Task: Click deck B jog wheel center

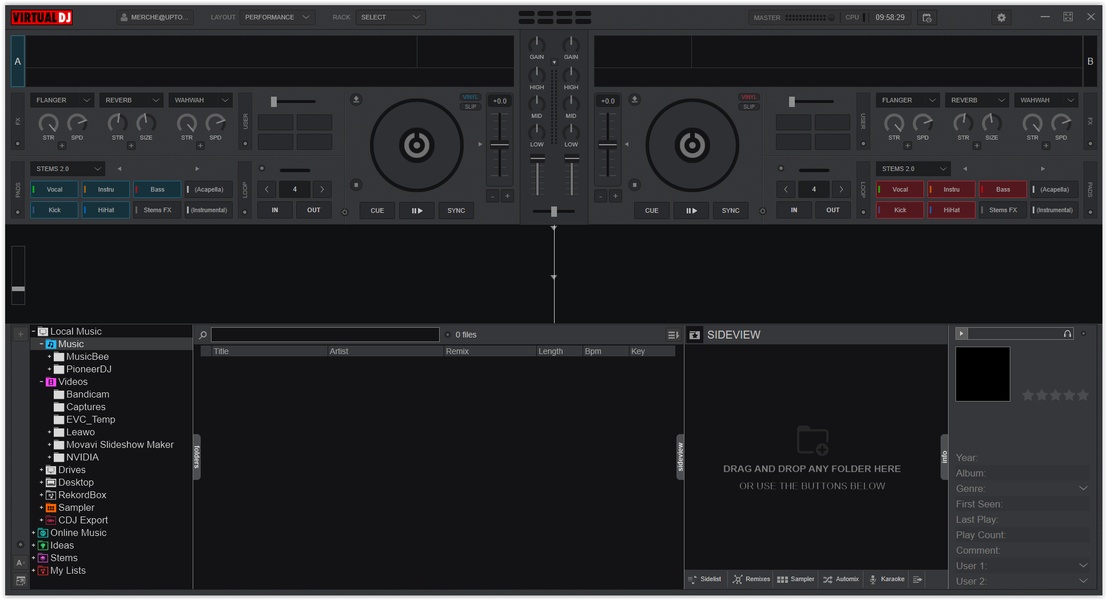Action: tap(691, 145)
